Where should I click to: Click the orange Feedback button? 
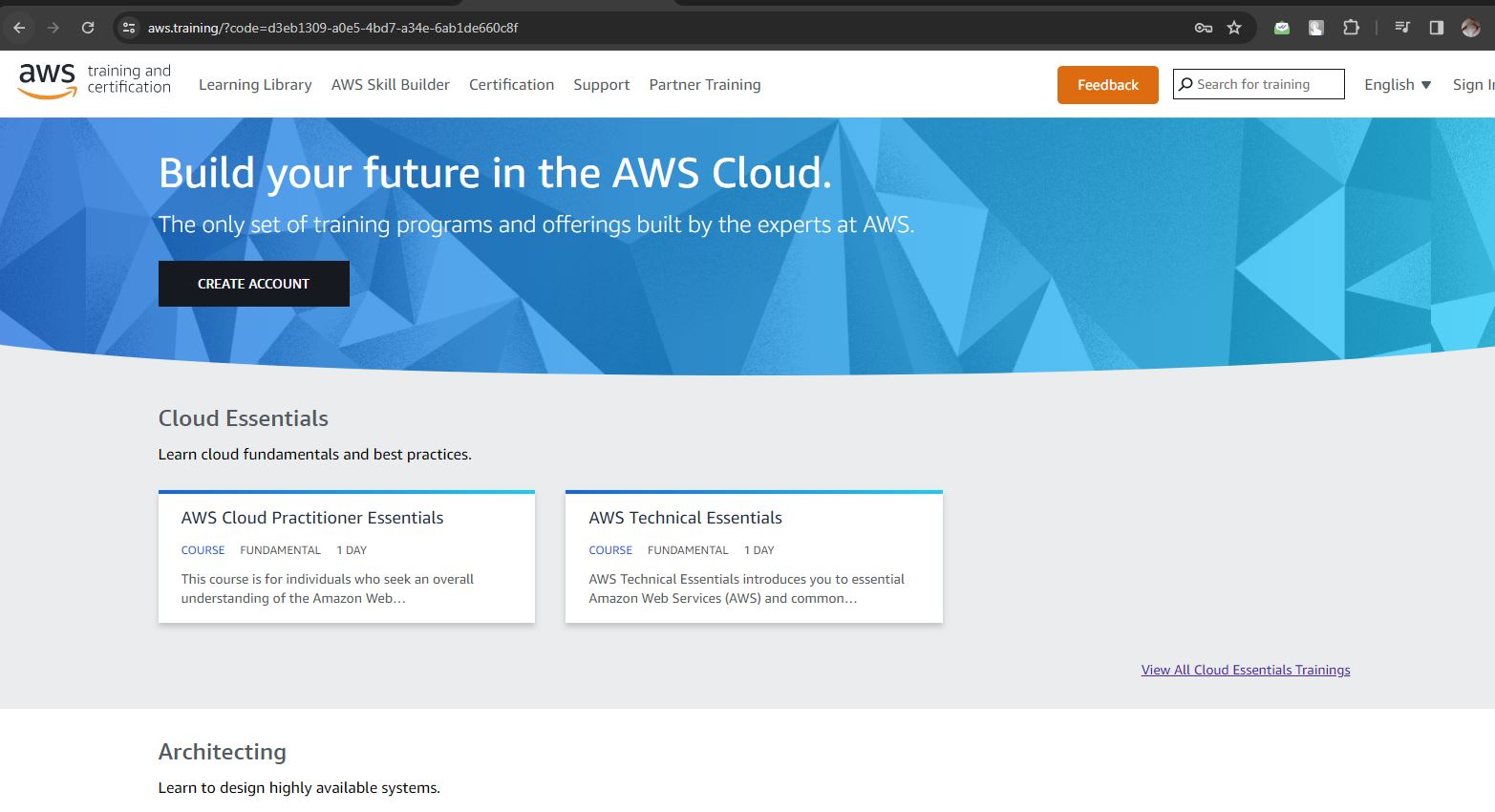pos(1107,85)
